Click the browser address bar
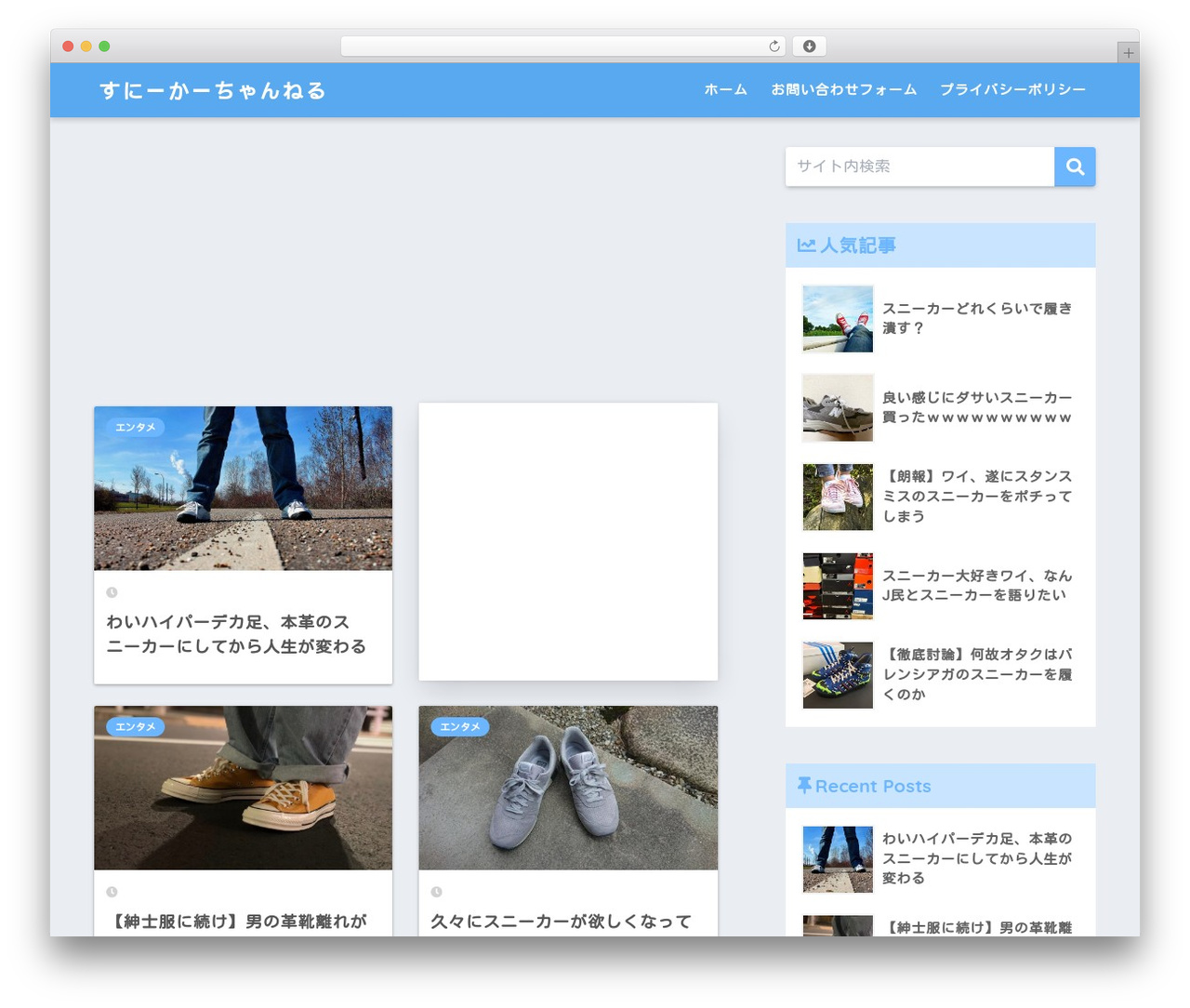Screen dimensions: 1190x1008 coord(562,46)
